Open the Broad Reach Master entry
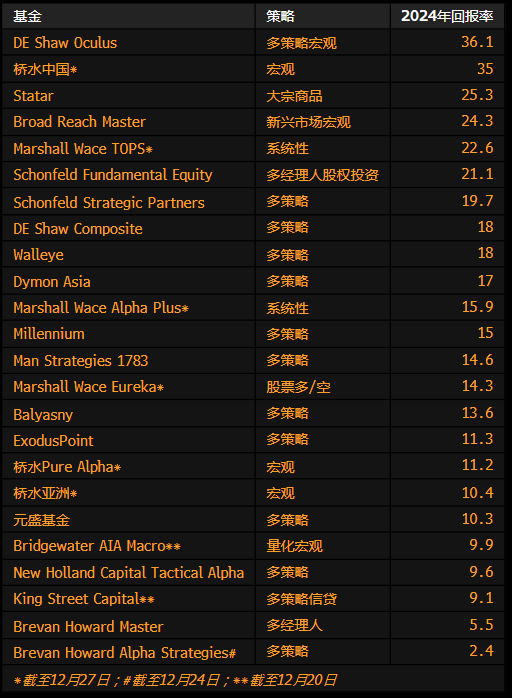512x698 pixels. tap(79, 122)
